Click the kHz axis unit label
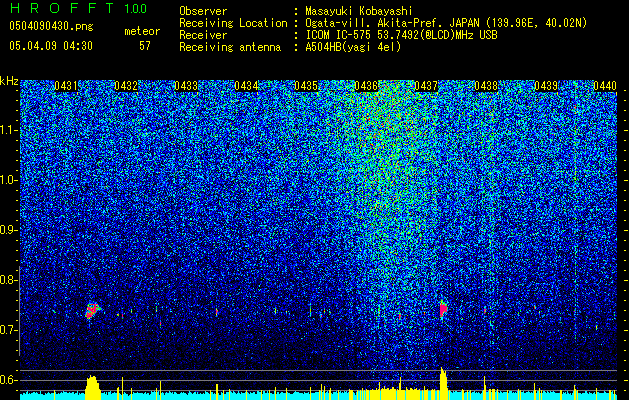Image resolution: width=629 pixels, height=400 pixels. coord(9,81)
